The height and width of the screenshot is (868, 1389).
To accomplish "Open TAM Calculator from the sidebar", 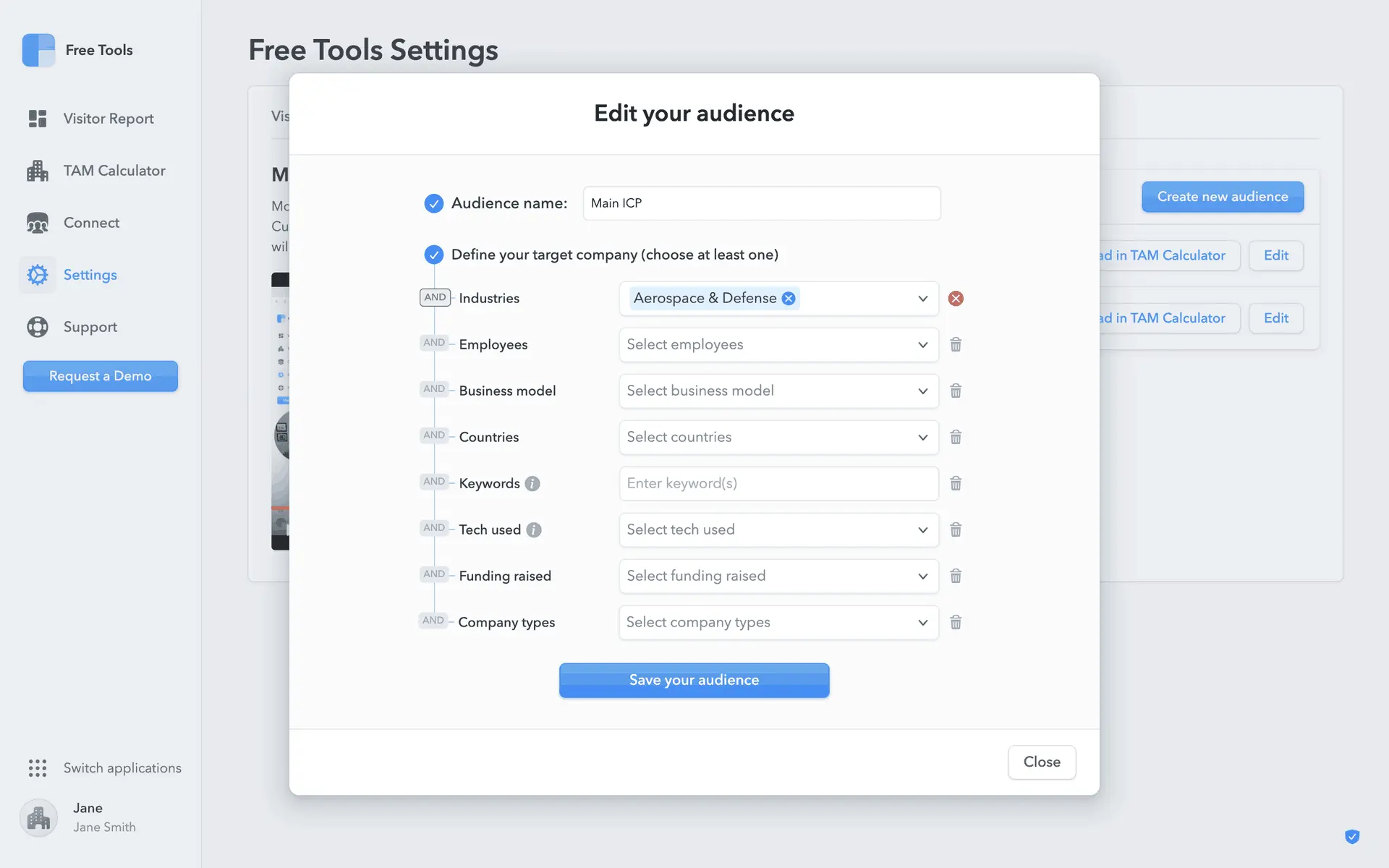I will [114, 171].
